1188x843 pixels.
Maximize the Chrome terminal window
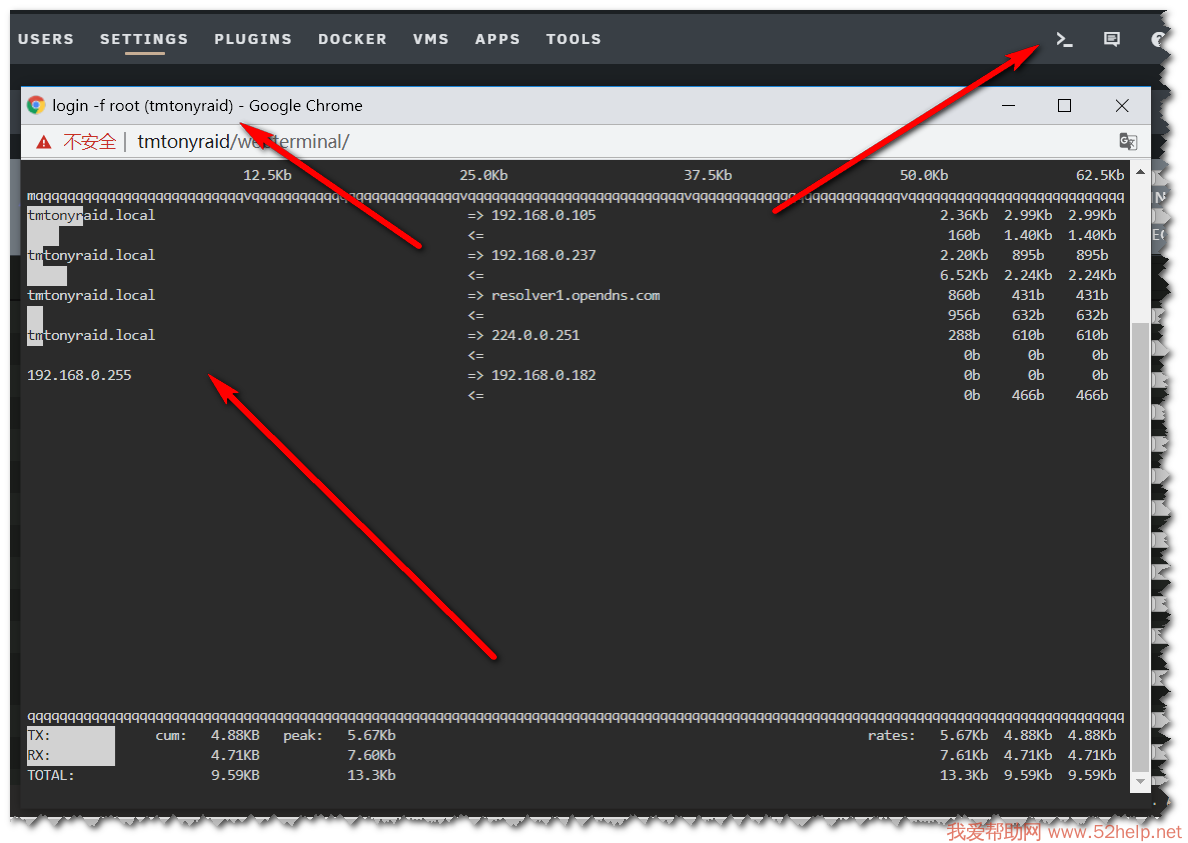1064,105
